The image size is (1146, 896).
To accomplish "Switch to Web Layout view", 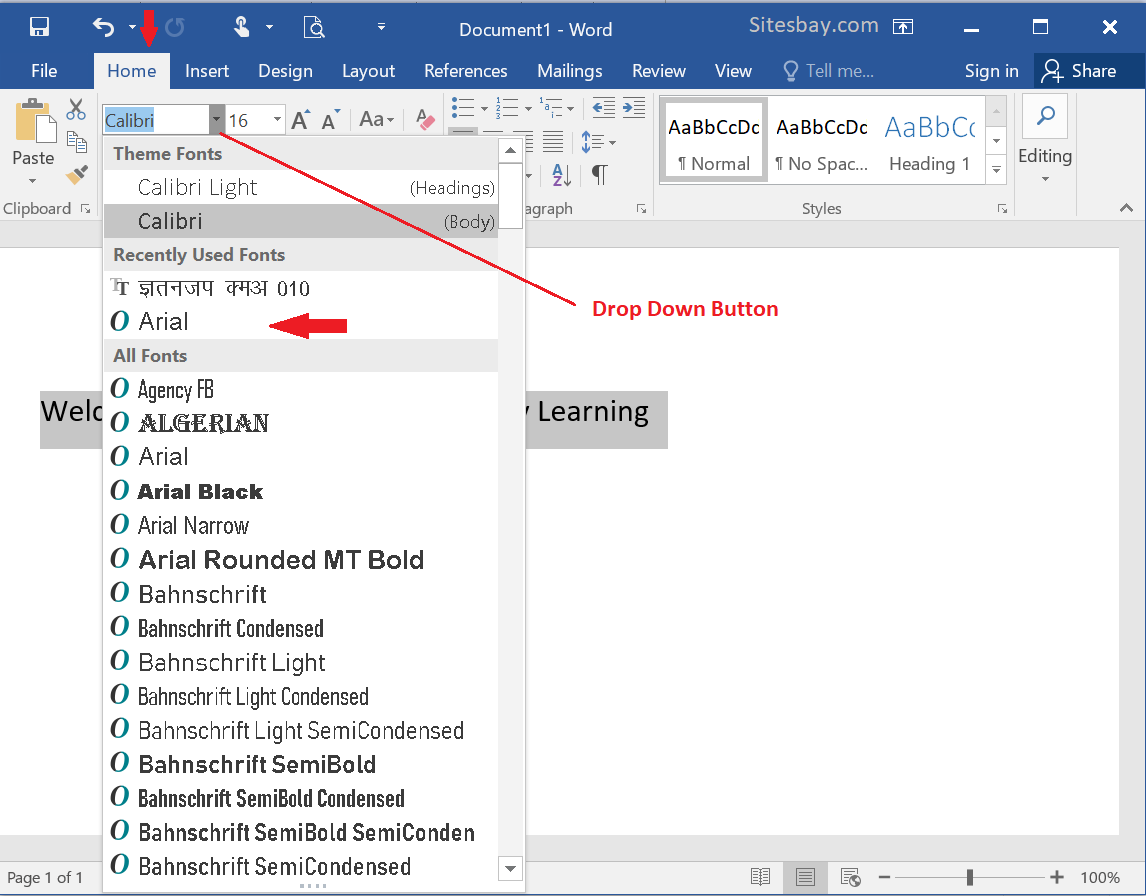I will pyautogui.click(x=850, y=876).
